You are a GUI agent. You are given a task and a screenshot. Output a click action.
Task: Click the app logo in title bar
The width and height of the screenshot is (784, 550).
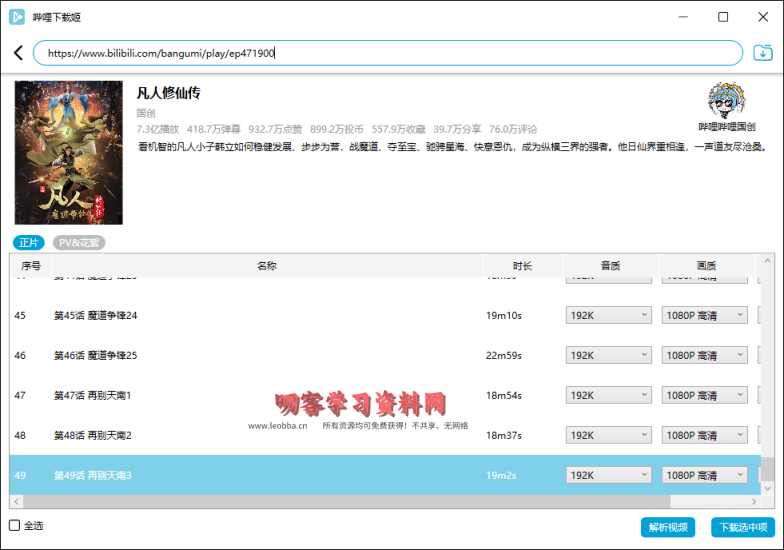(16, 17)
